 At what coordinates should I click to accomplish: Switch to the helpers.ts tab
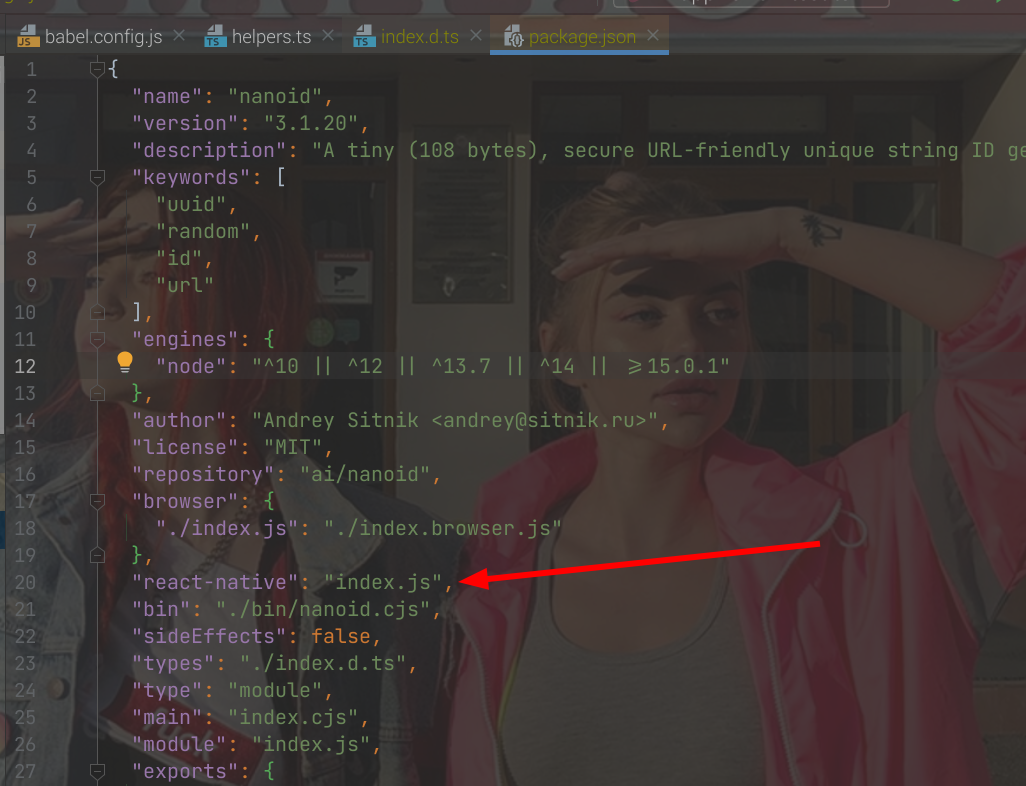[271, 37]
